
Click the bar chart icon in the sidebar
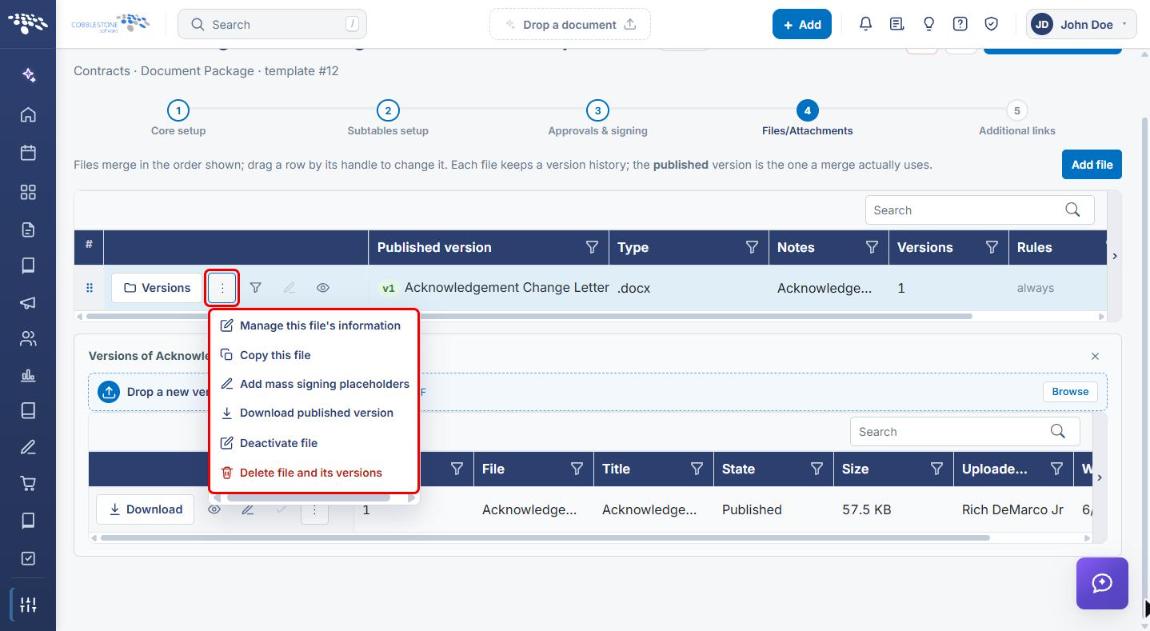[28, 376]
